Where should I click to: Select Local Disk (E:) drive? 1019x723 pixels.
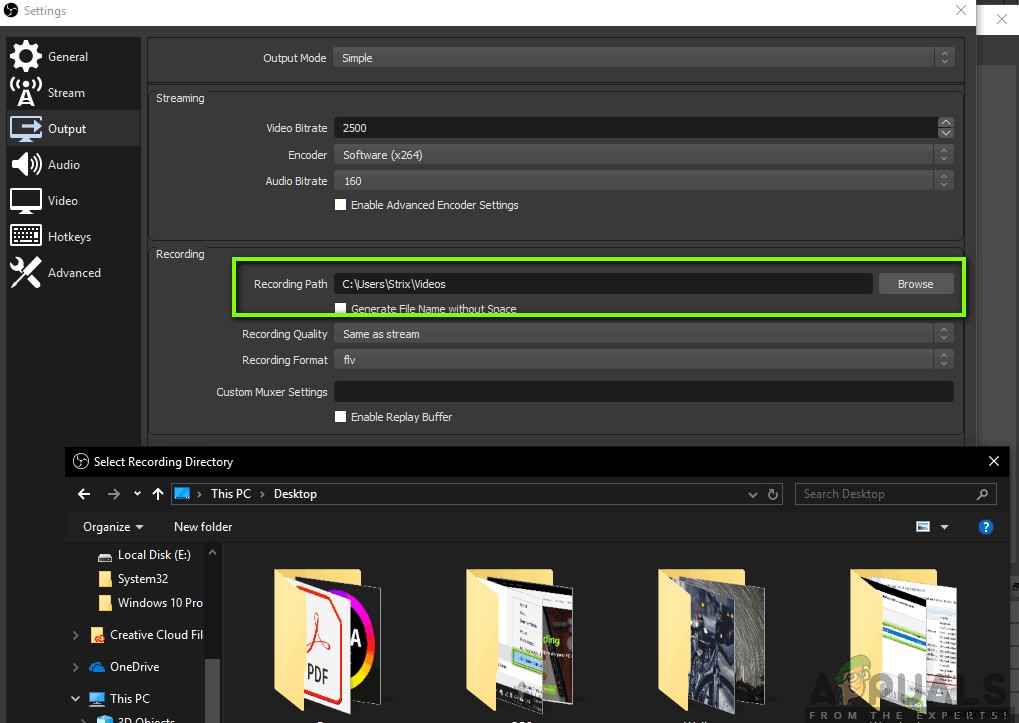click(x=144, y=555)
